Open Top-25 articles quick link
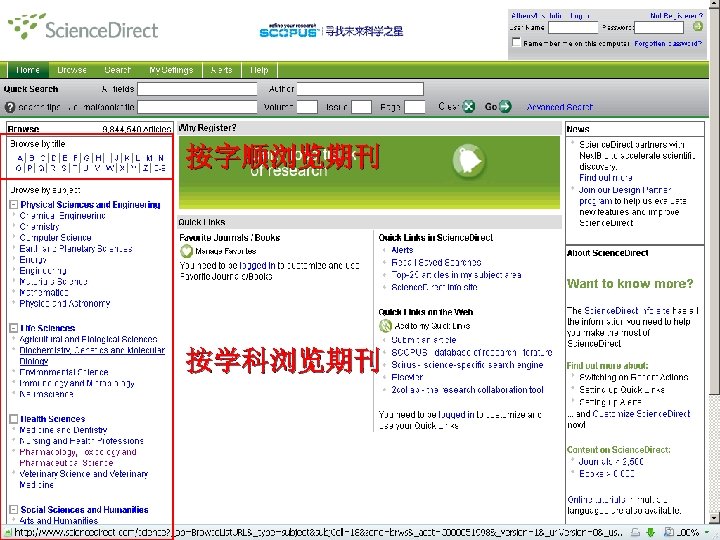Image resolution: width=720 pixels, height=540 pixels. point(456,275)
